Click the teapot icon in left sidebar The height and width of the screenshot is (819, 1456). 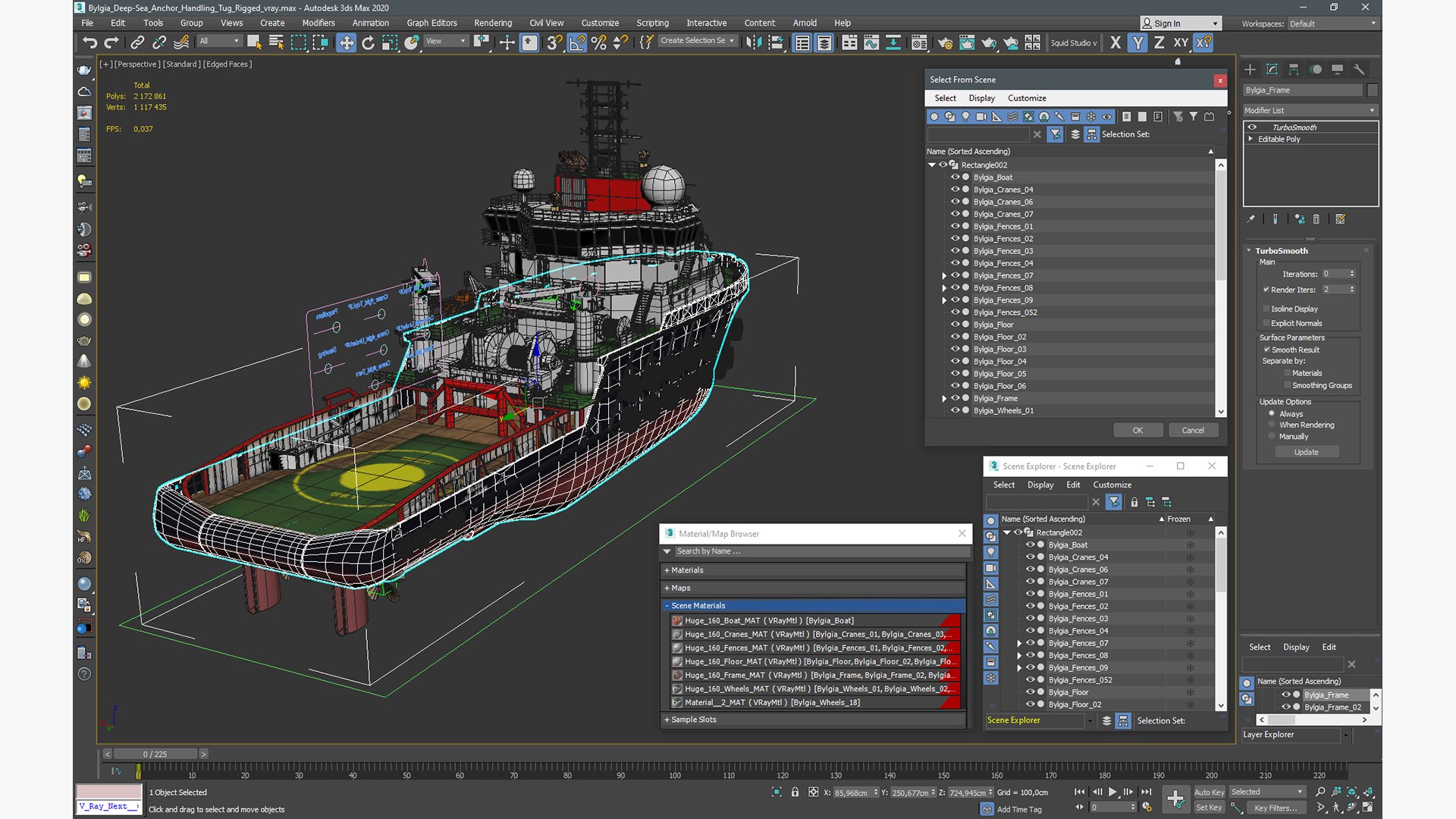tap(84, 70)
